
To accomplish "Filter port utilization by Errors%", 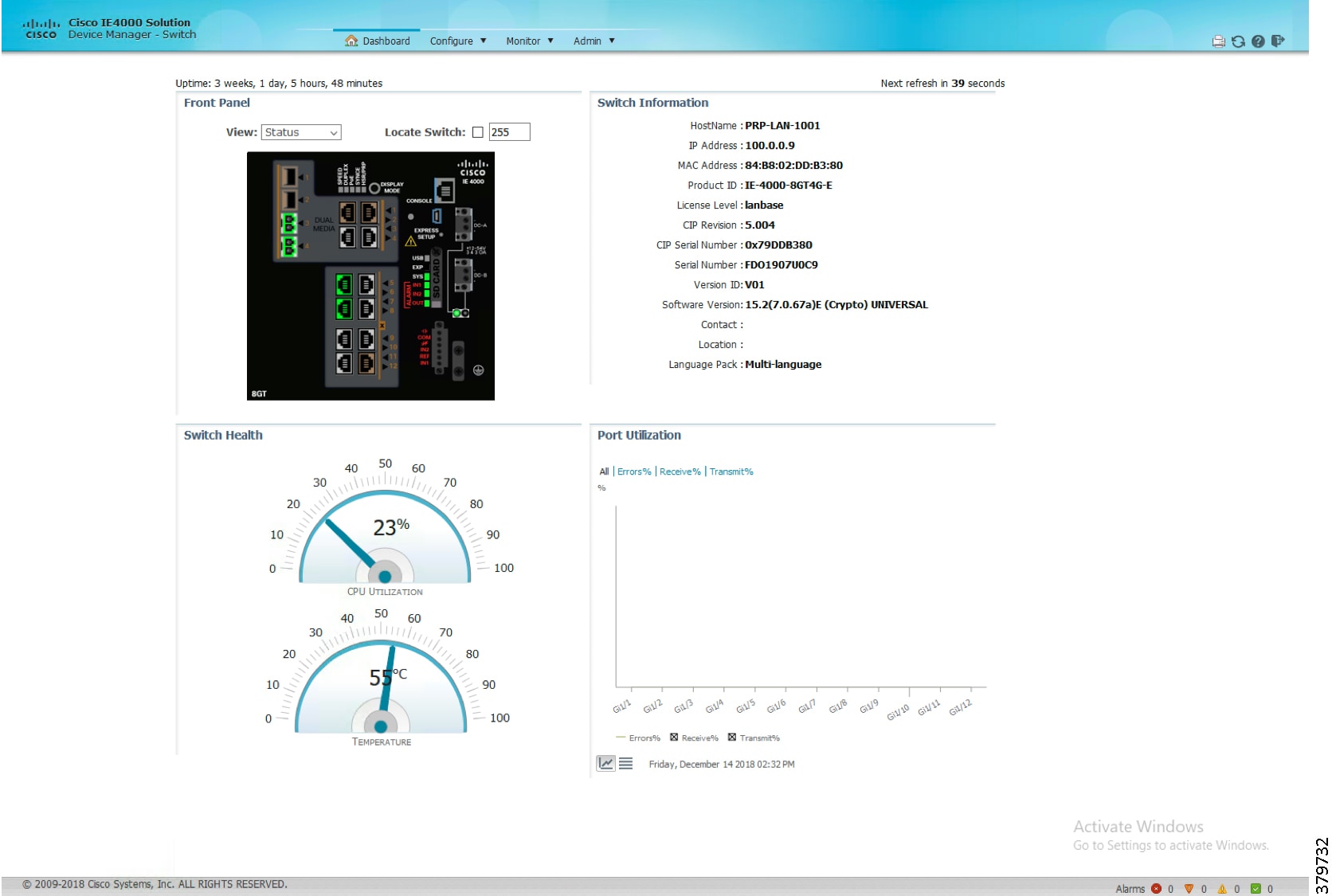I will tap(634, 471).
